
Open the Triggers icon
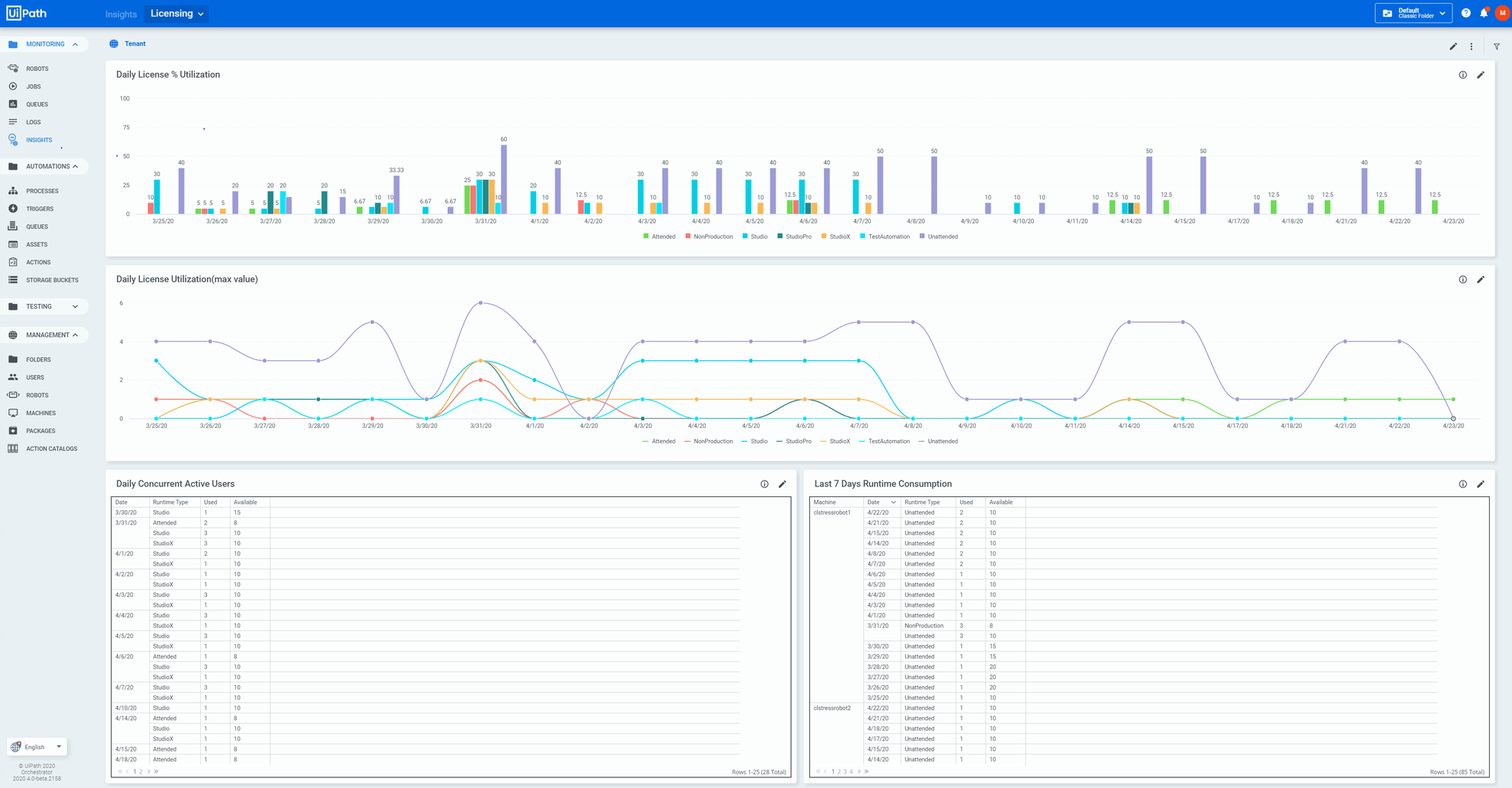(13, 209)
